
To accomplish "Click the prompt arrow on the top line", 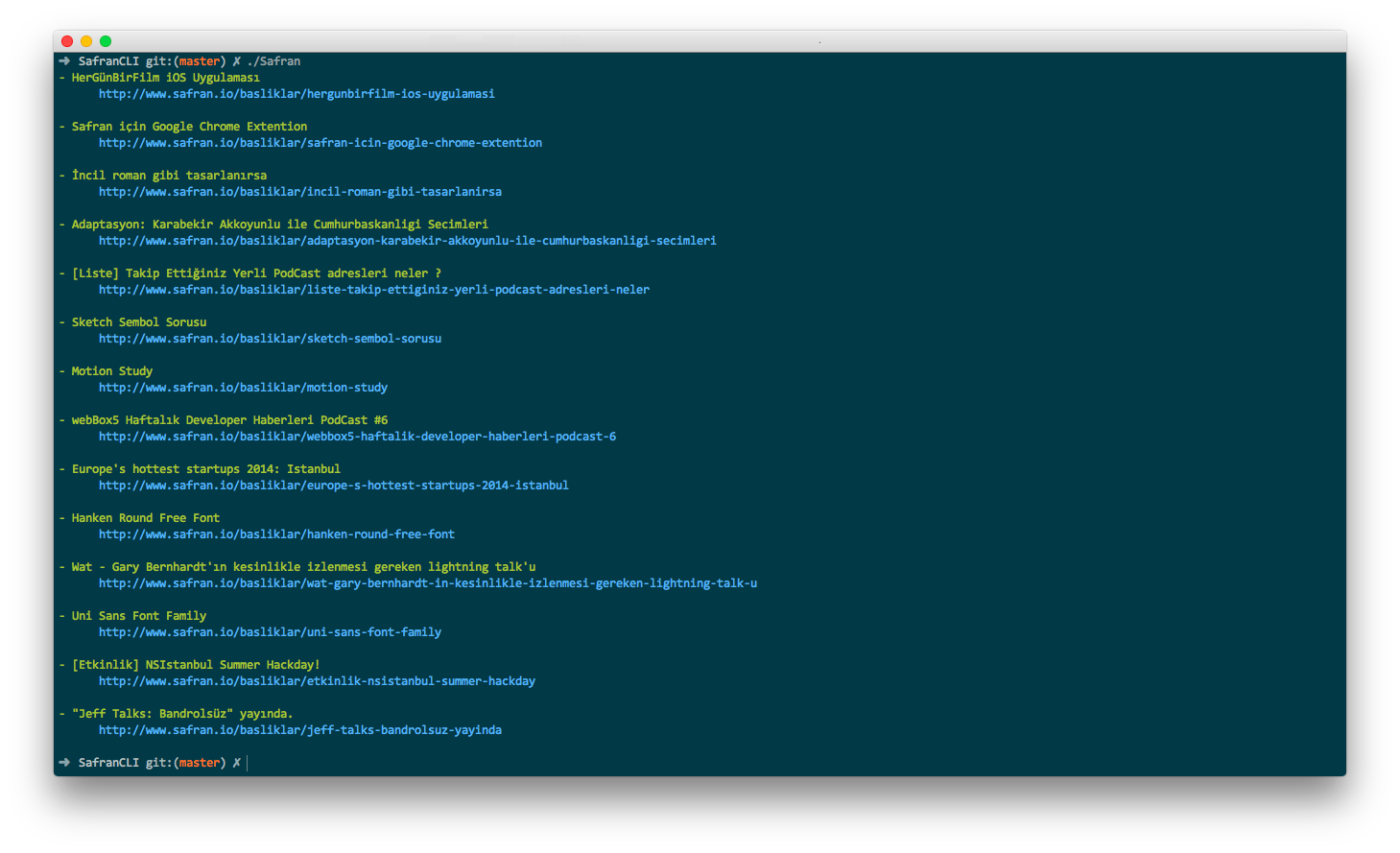I will click(x=64, y=61).
